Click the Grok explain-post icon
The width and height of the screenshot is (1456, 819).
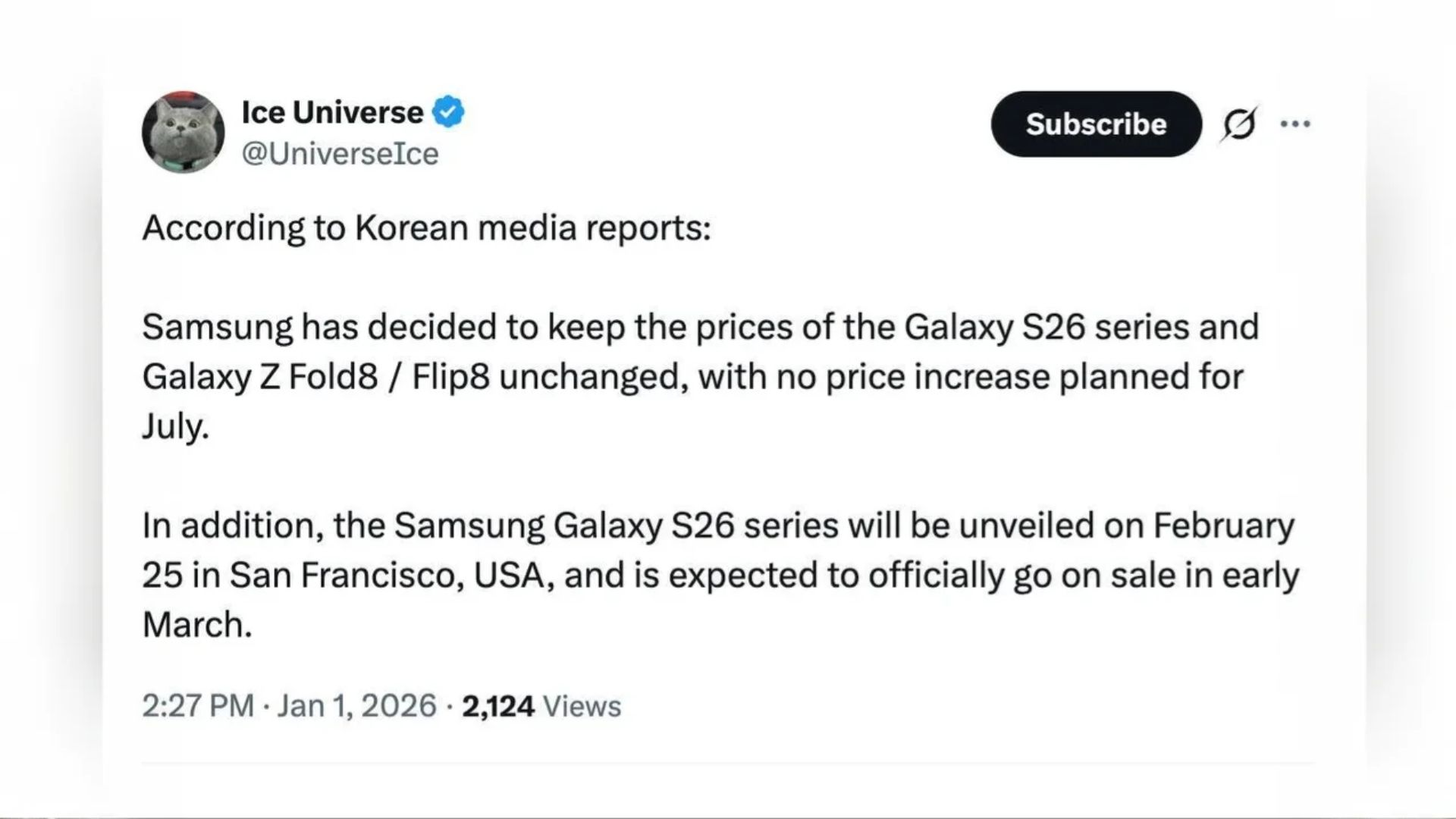click(x=1239, y=124)
